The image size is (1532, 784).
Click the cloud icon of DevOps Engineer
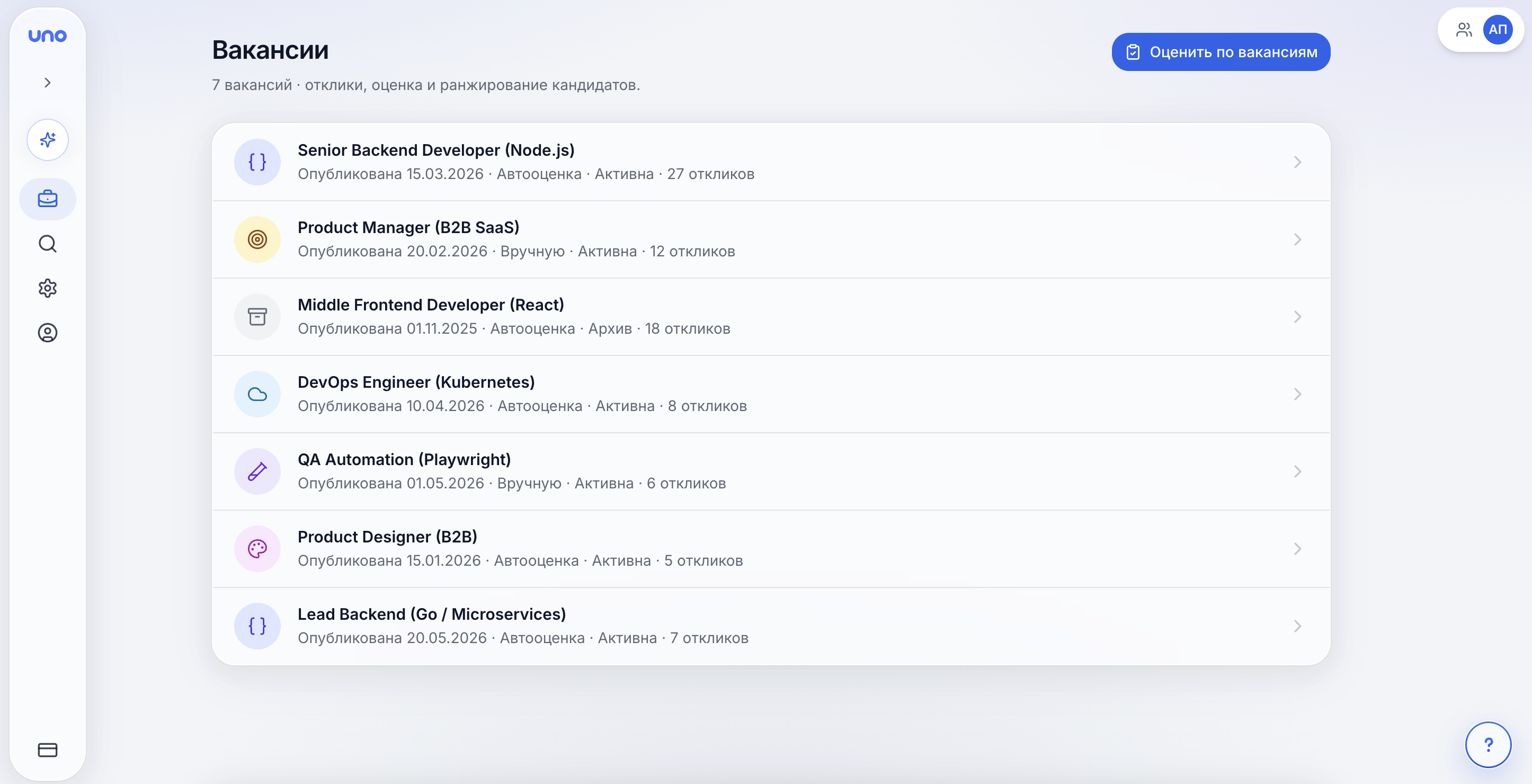click(x=257, y=394)
